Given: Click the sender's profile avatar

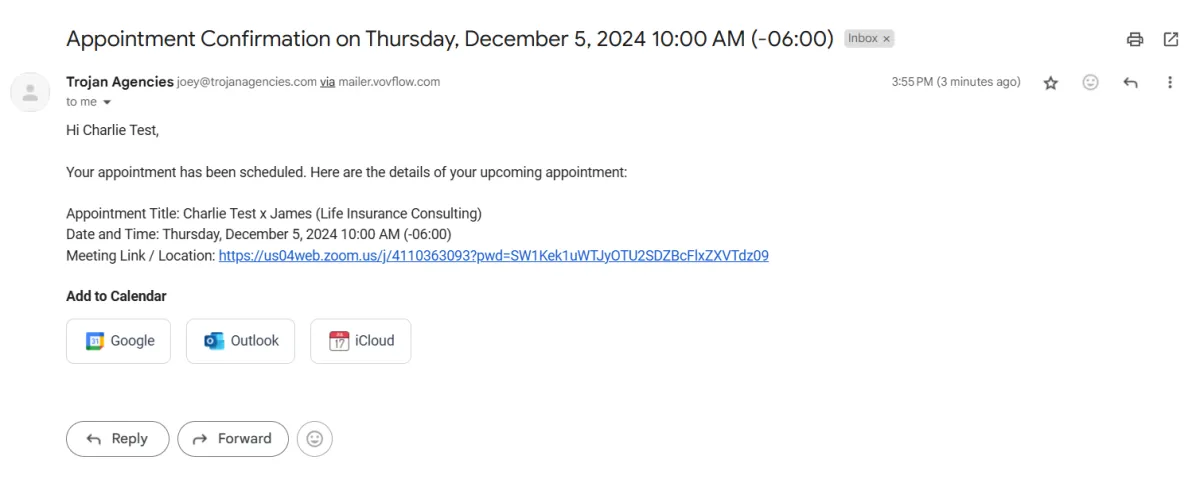Looking at the screenshot, I should [x=30, y=92].
